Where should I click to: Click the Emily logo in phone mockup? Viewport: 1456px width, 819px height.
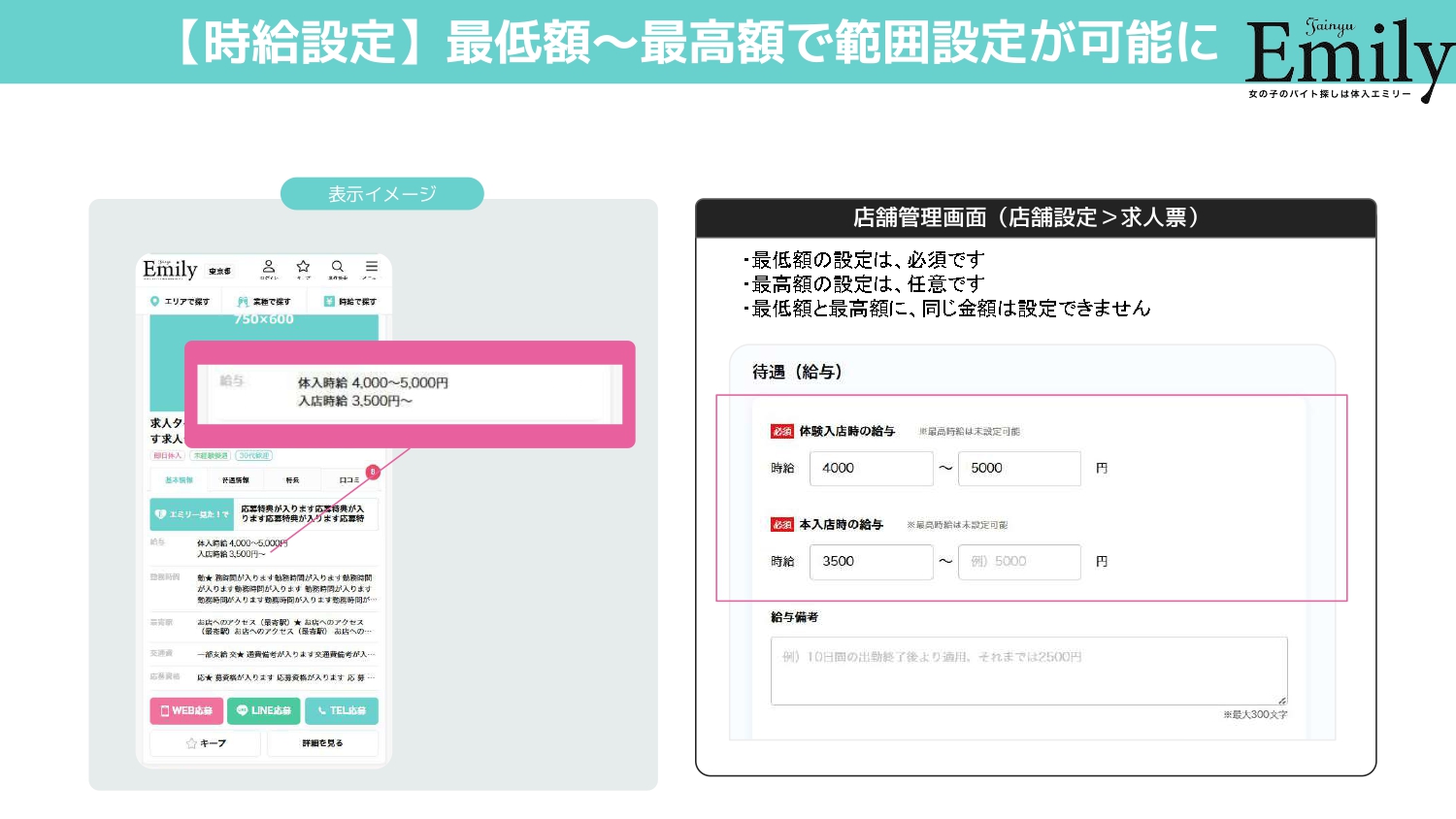(170, 269)
